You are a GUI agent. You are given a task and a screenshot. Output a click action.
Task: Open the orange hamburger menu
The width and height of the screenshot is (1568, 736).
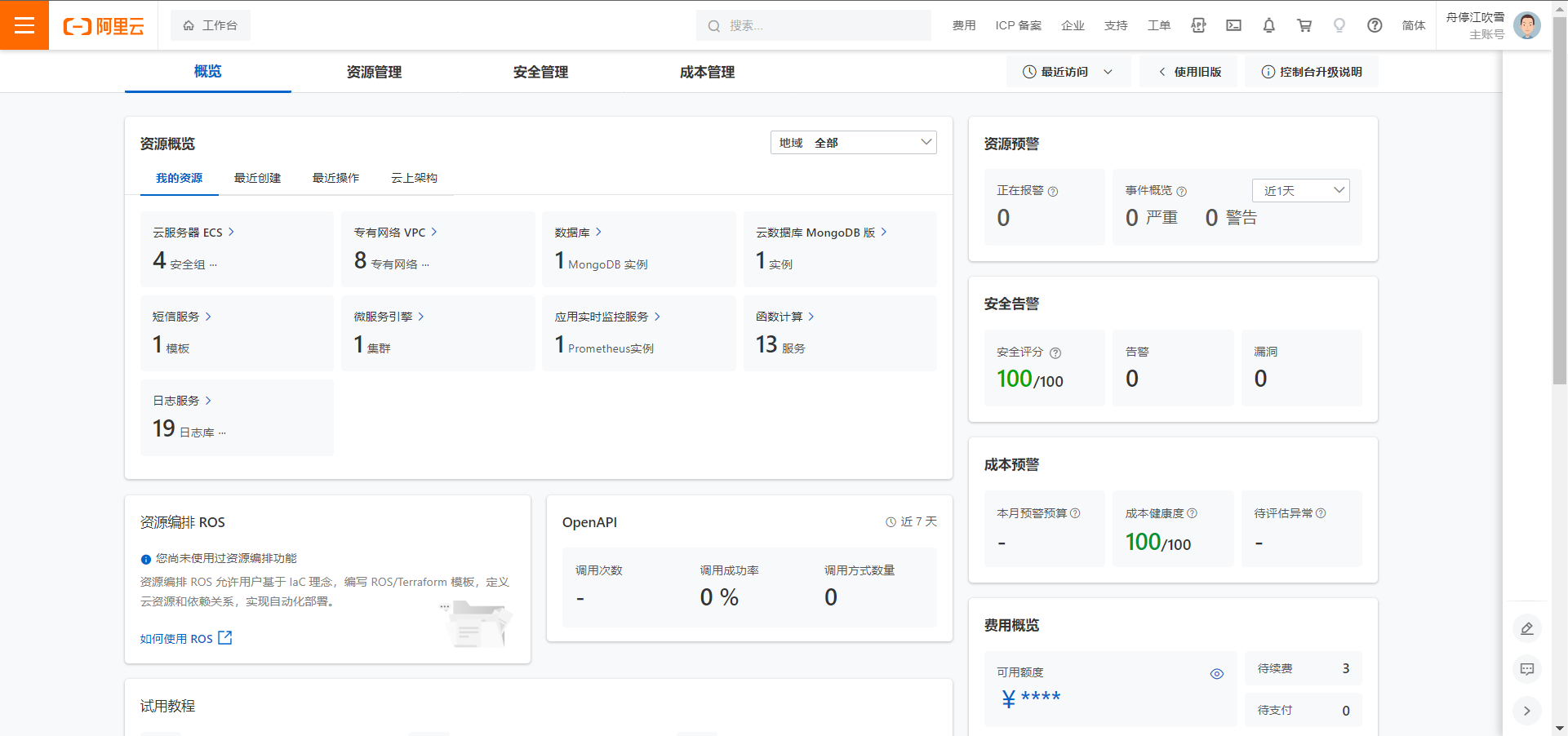click(24, 25)
